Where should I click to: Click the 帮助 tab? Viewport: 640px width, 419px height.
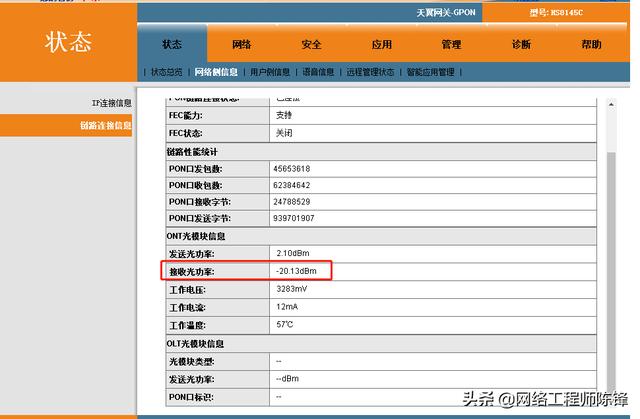point(591,44)
